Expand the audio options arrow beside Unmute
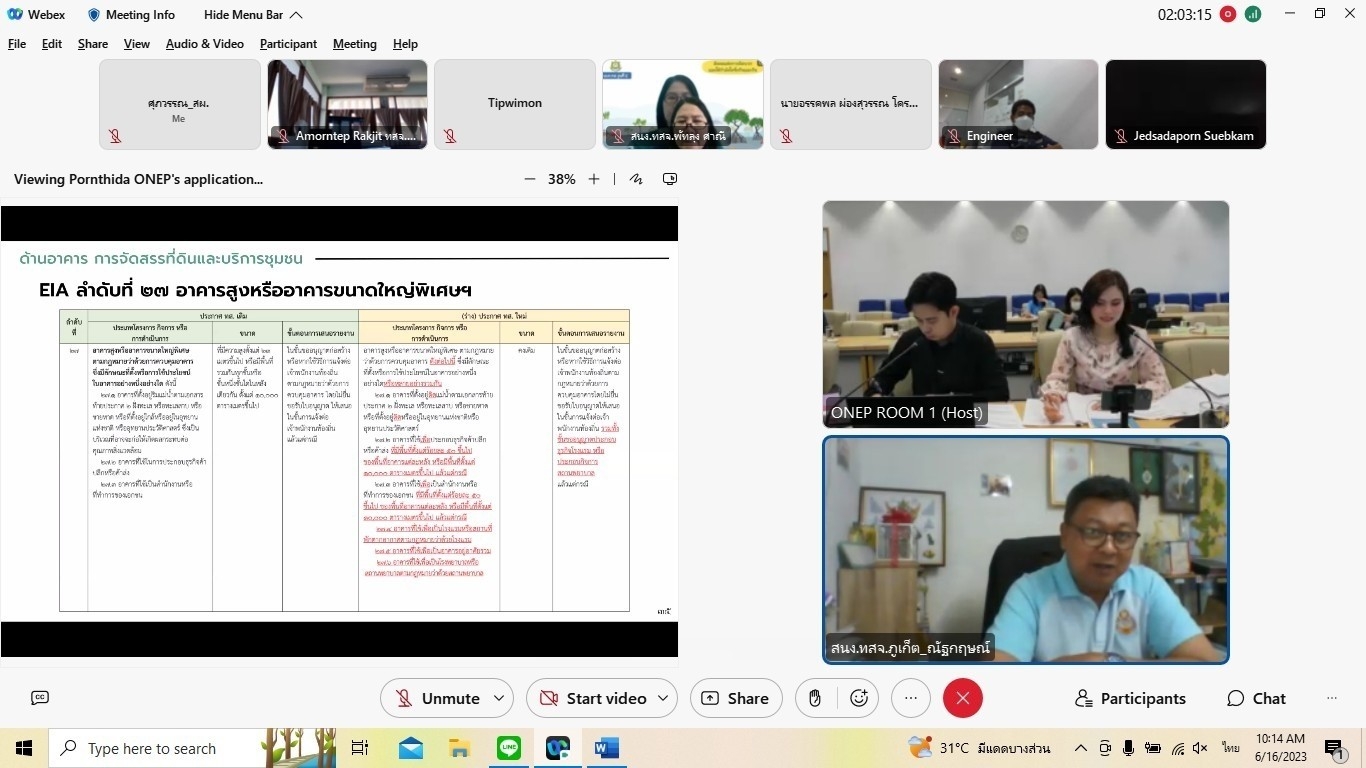The height and width of the screenshot is (768, 1366). point(499,698)
